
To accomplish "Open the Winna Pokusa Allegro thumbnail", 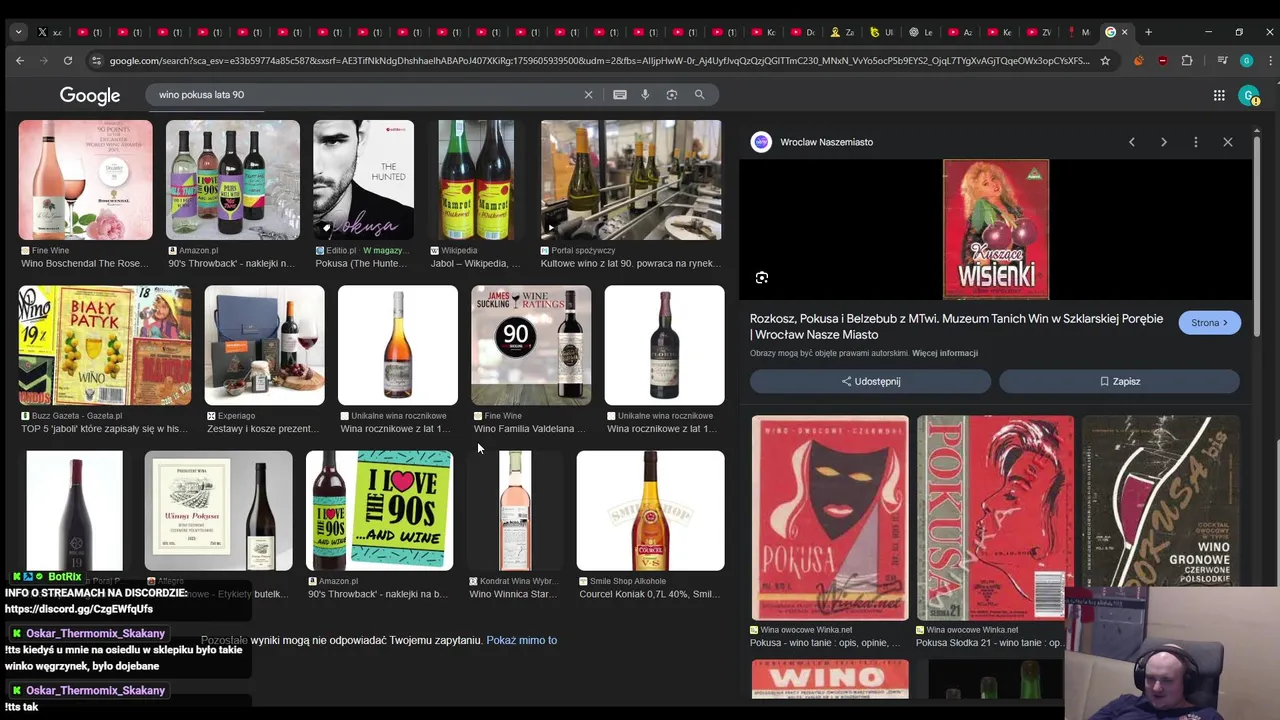I will pos(218,510).
